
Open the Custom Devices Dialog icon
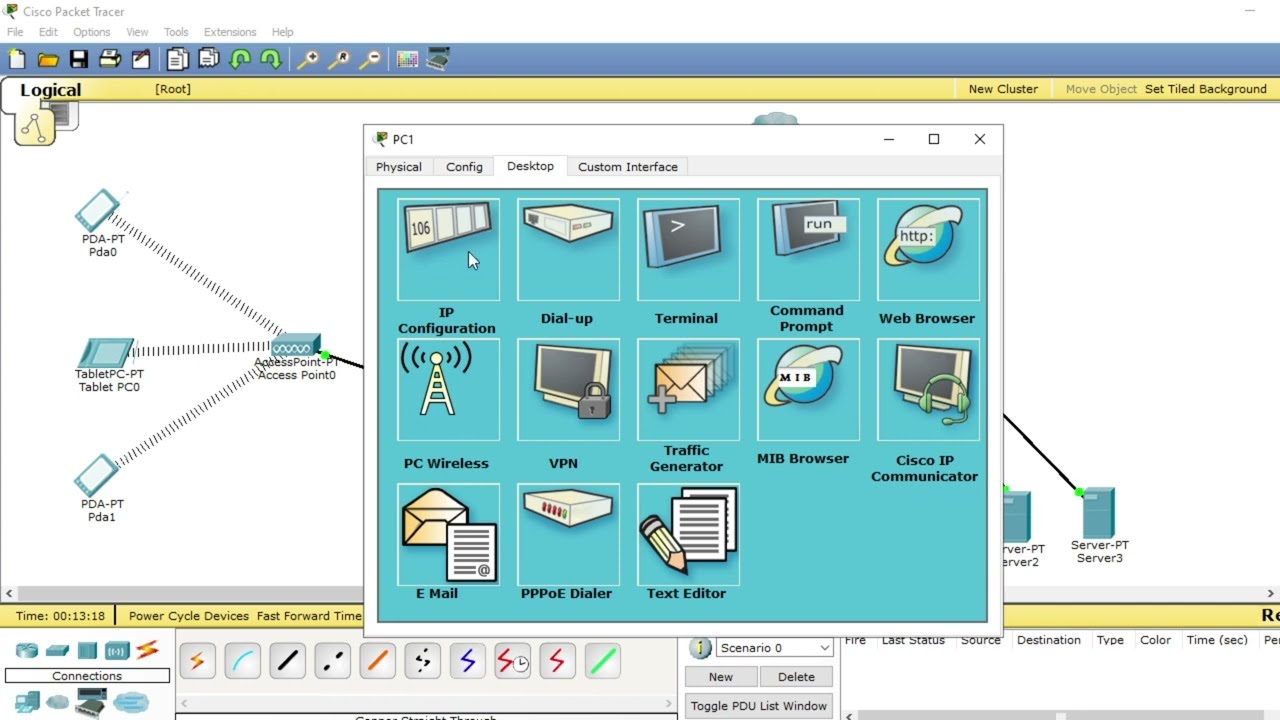pos(438,59)
